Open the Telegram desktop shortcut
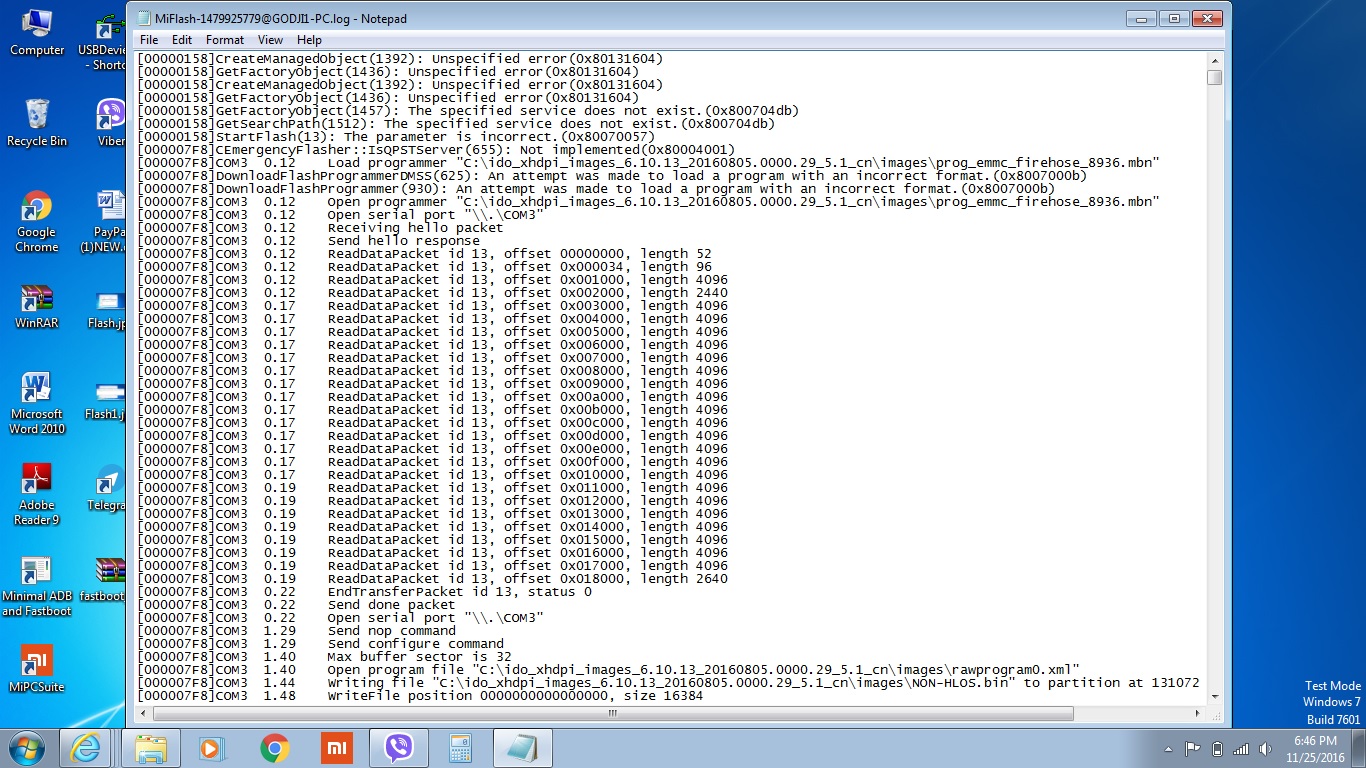 tap(106, 488)
